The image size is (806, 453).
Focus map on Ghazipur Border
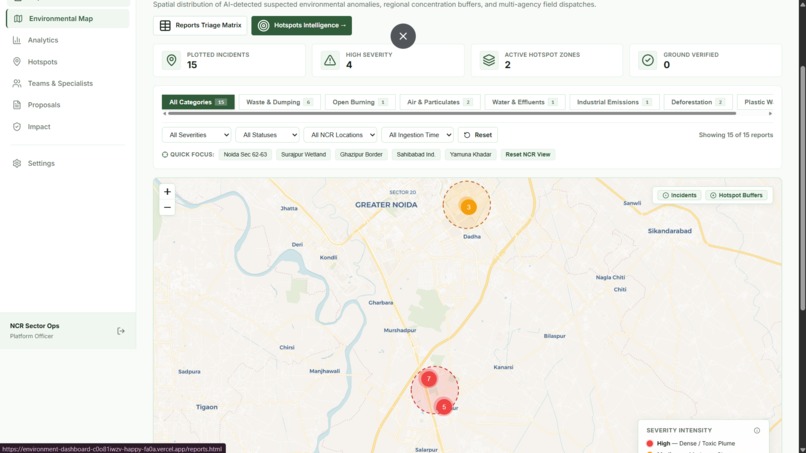pos(361,154)
